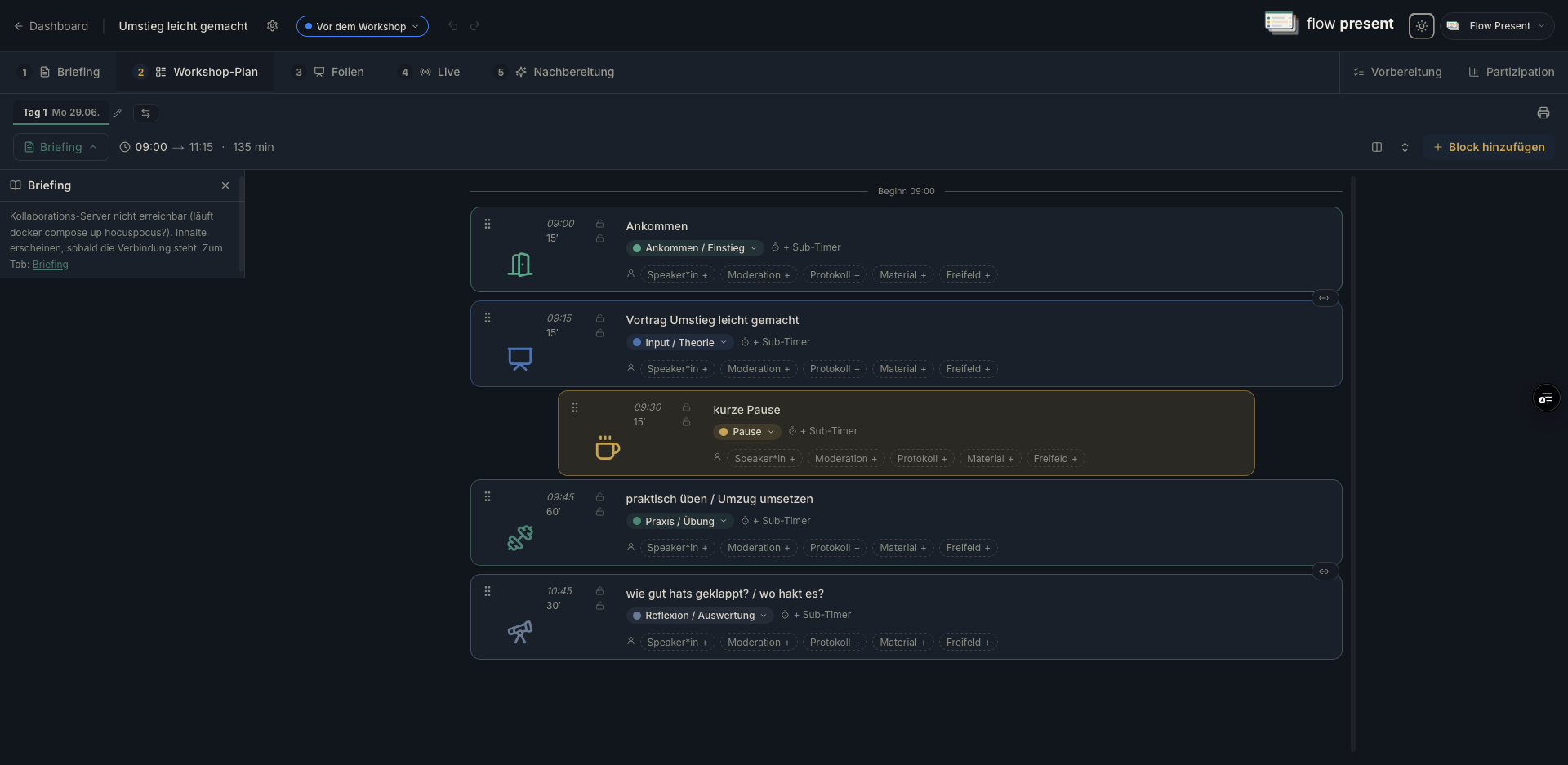This screenshot has width=1568, height=765.
Task: Switch to the Folien tab
Action: [x=339, y=72]
